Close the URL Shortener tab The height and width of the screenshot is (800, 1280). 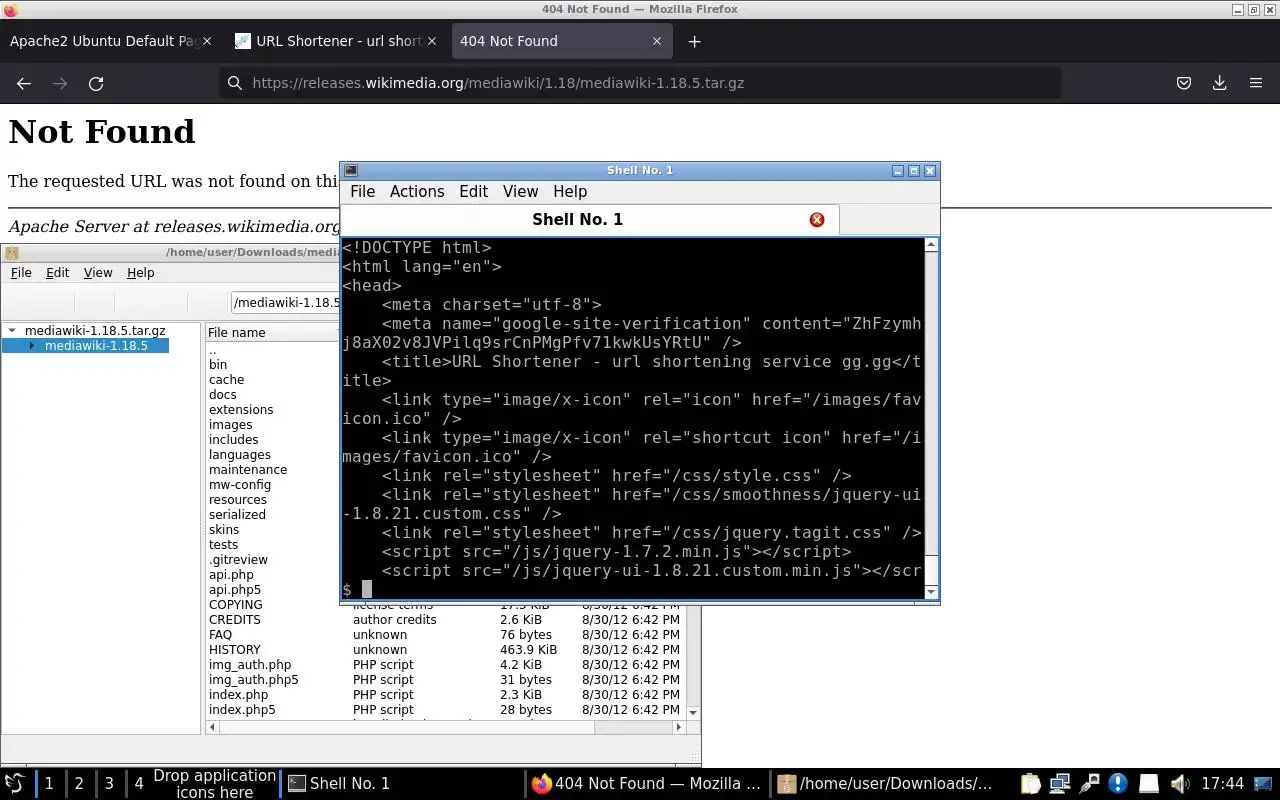432,41
